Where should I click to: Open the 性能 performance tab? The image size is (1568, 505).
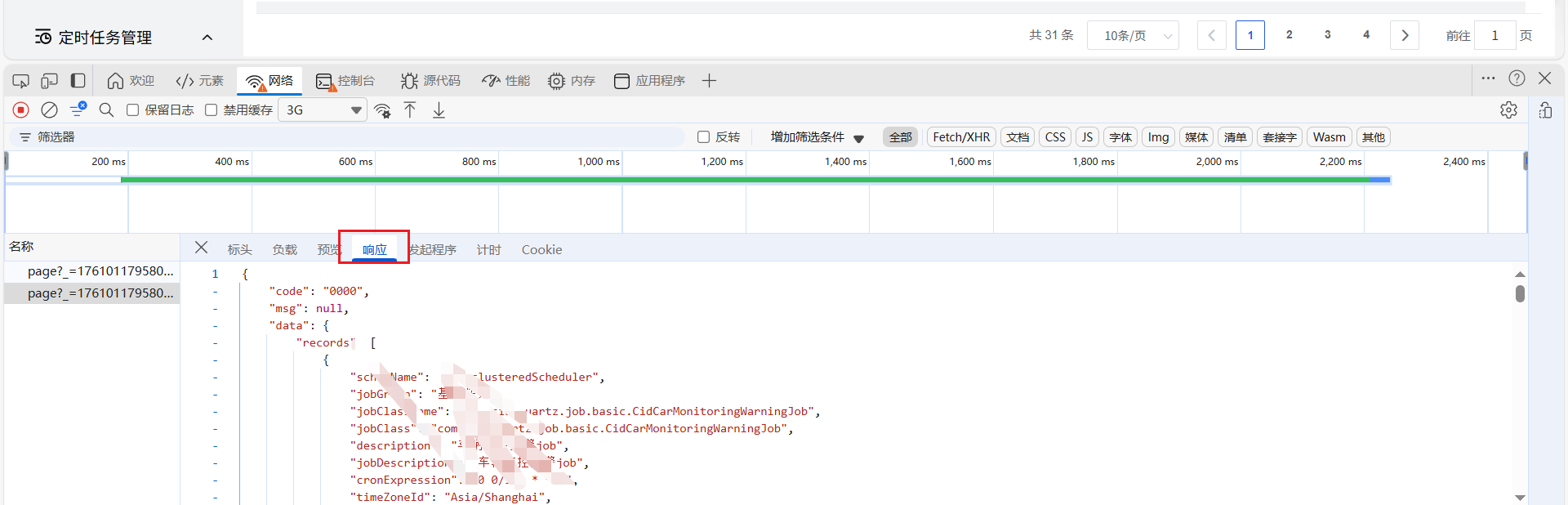click(x=506, y=81)
